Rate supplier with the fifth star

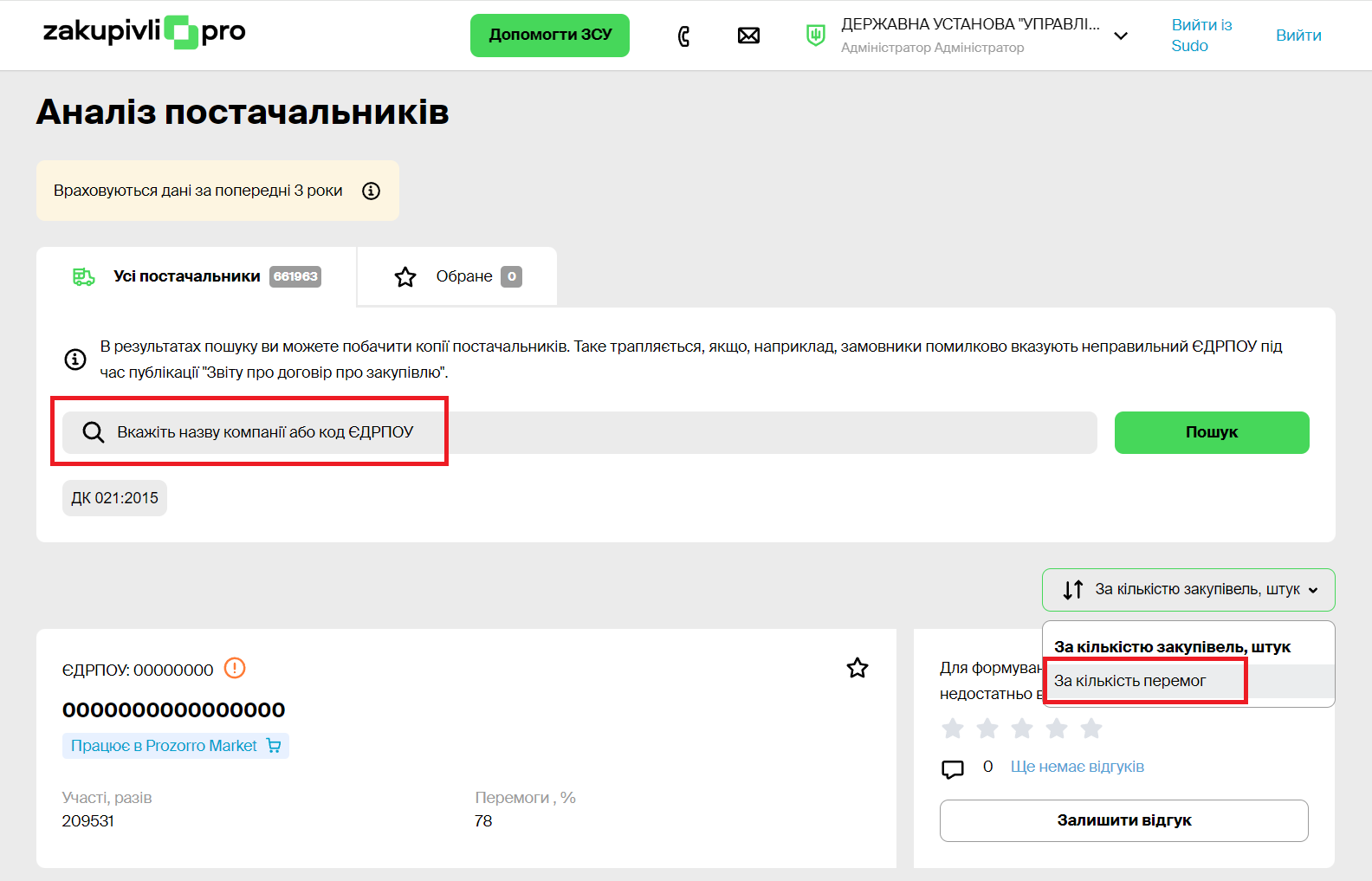1091,729
